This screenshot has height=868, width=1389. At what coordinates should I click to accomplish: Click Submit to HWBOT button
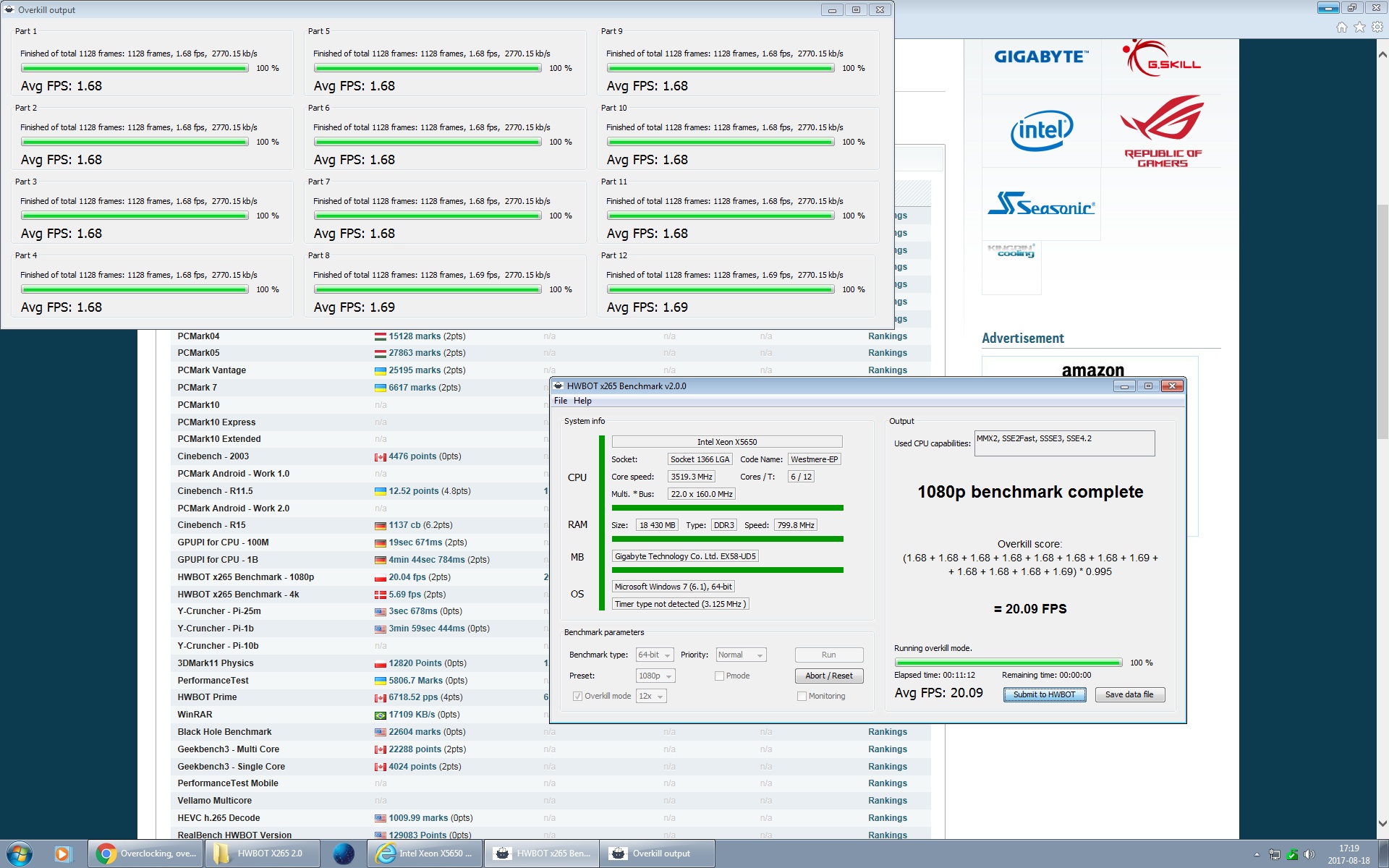pos(1044,694)
